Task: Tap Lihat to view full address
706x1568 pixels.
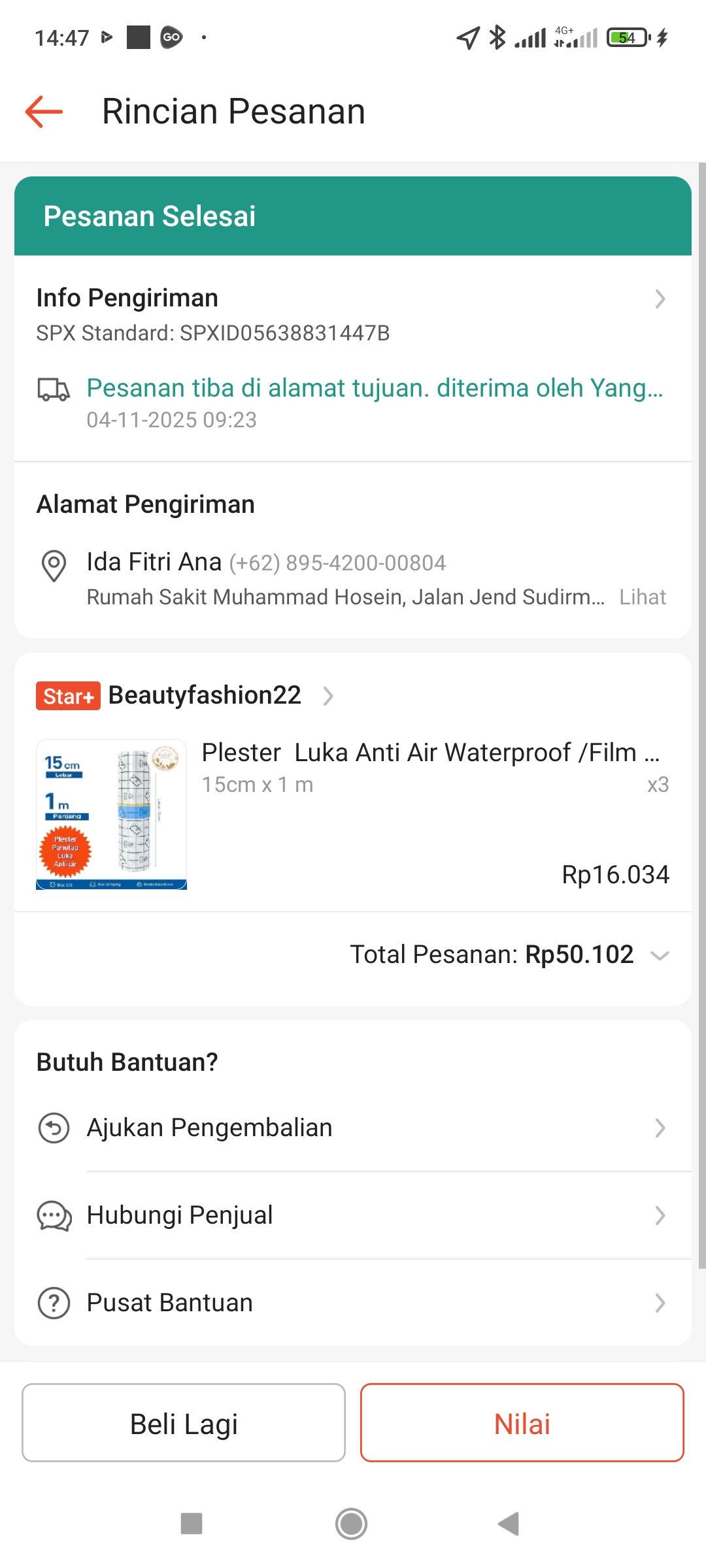Action: tap(643, 597)
